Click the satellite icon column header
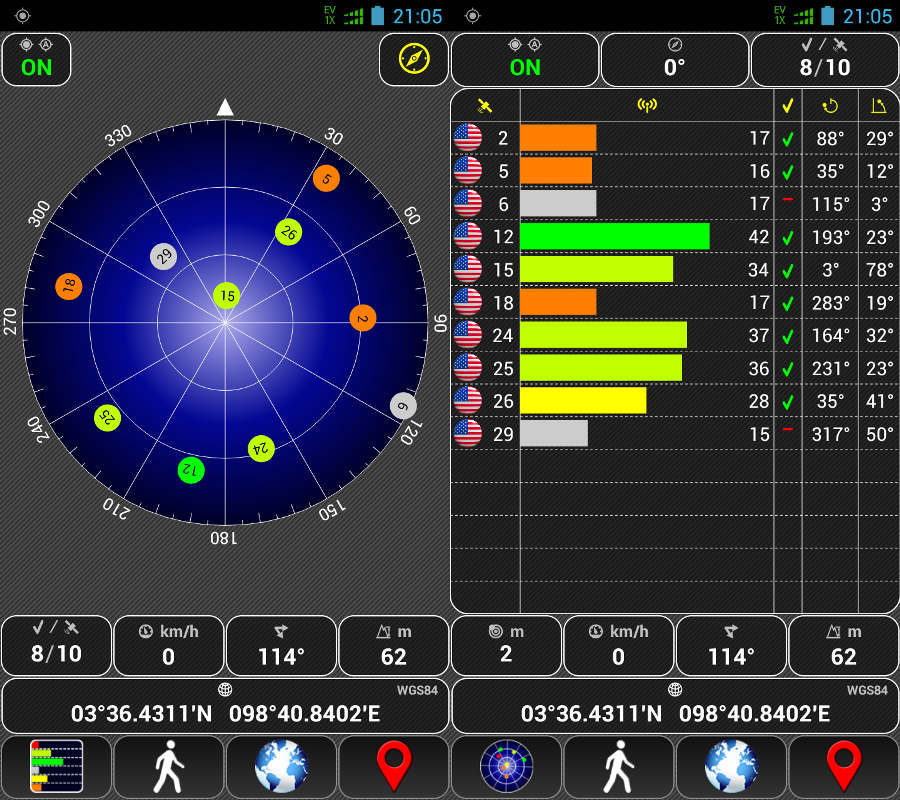 pos(485,106)
